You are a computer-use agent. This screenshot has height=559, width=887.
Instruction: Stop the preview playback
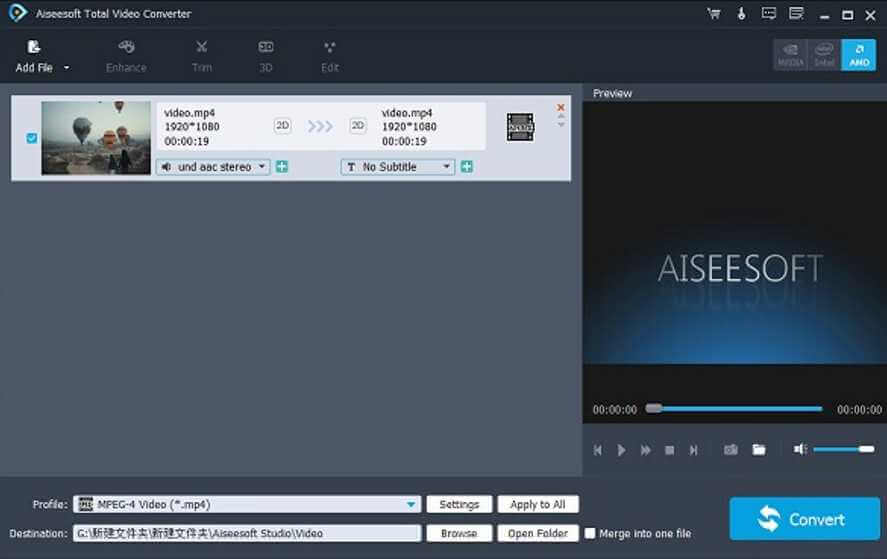670,450
